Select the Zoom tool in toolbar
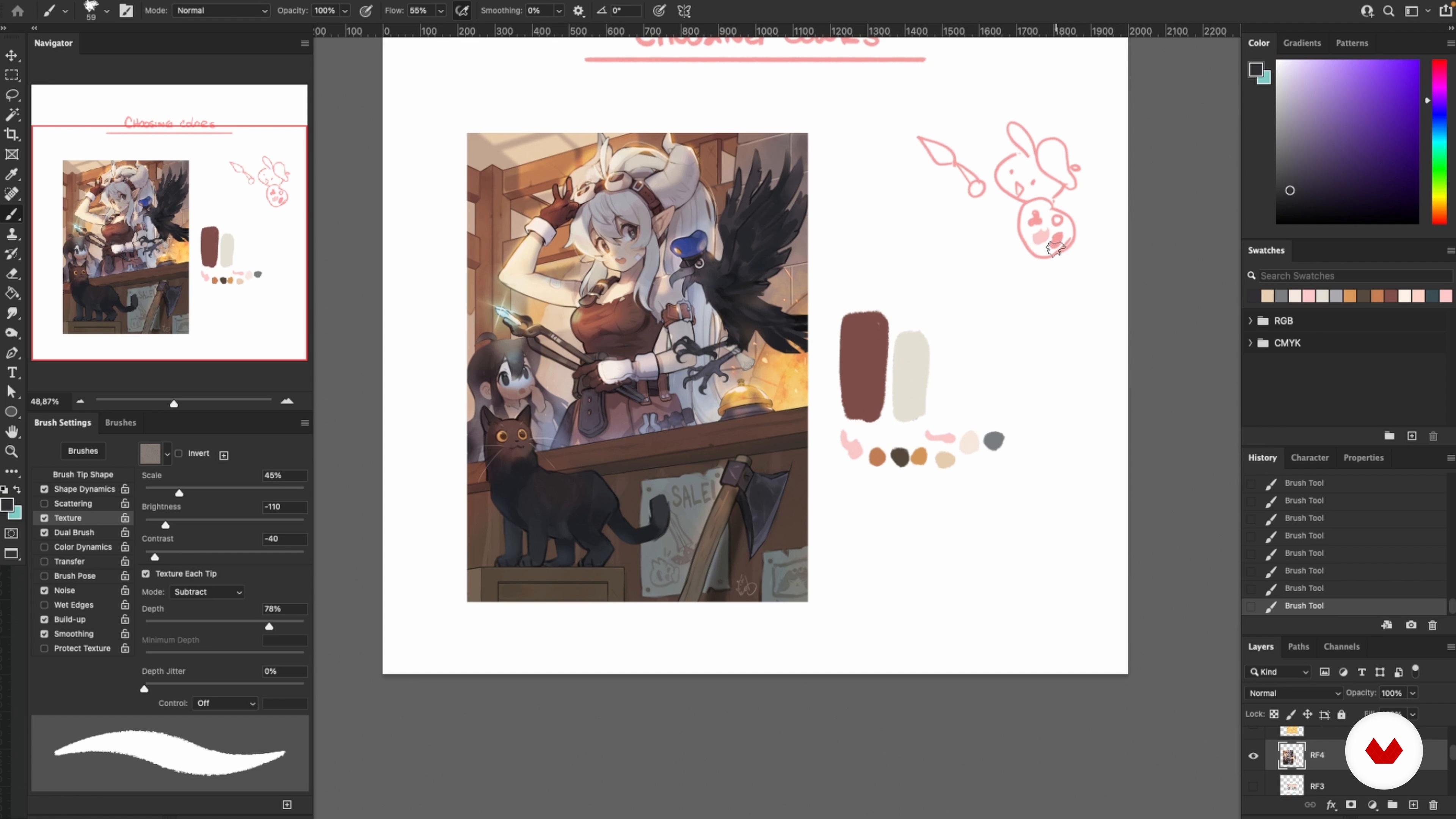Image resolution: width=1456 pixels, height=819 pixels. pos(12,452)
